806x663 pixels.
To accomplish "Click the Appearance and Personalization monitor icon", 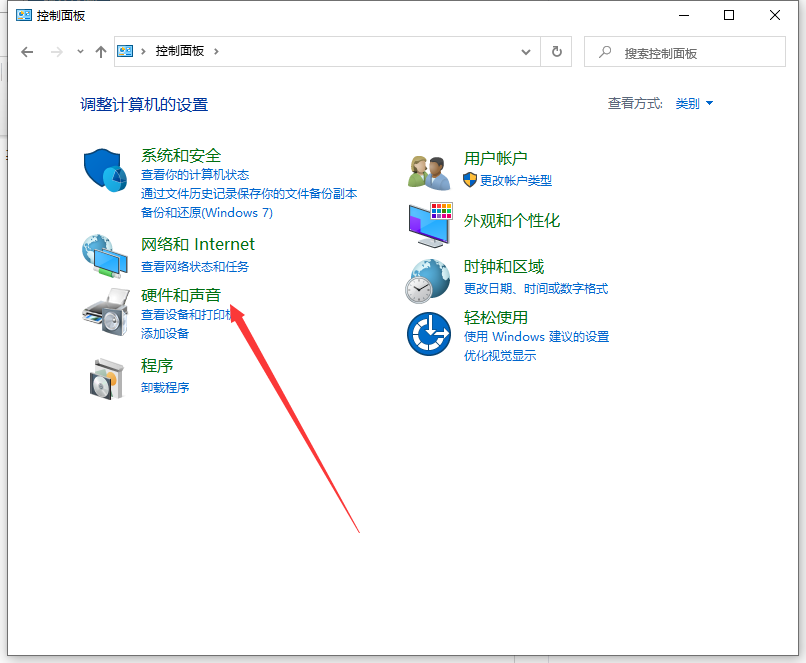I will pyautogui.click(x=430, y=224).
